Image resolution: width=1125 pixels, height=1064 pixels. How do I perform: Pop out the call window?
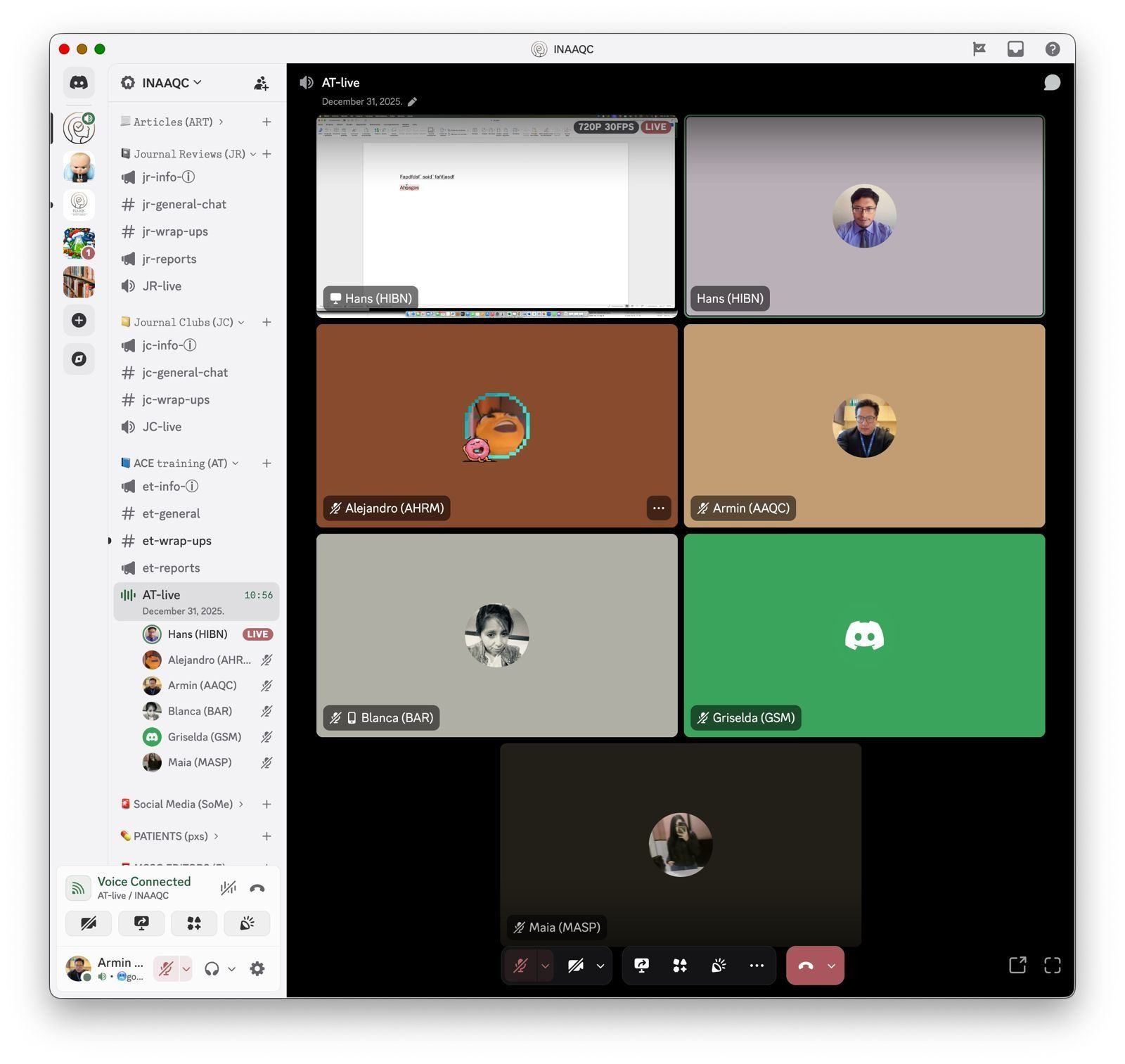point(1017,966)
